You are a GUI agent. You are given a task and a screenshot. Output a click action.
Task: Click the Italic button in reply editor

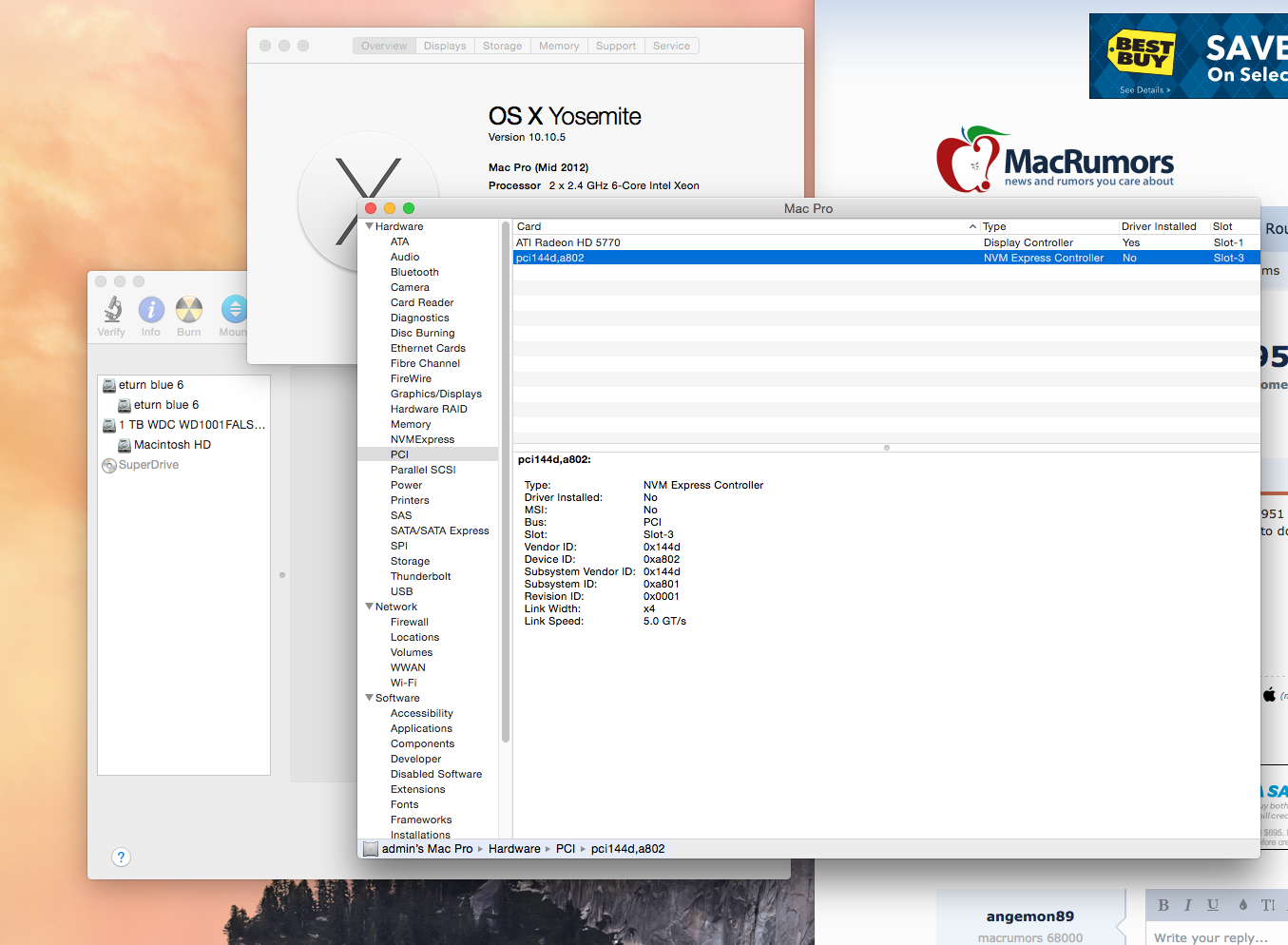[1187, 905]
